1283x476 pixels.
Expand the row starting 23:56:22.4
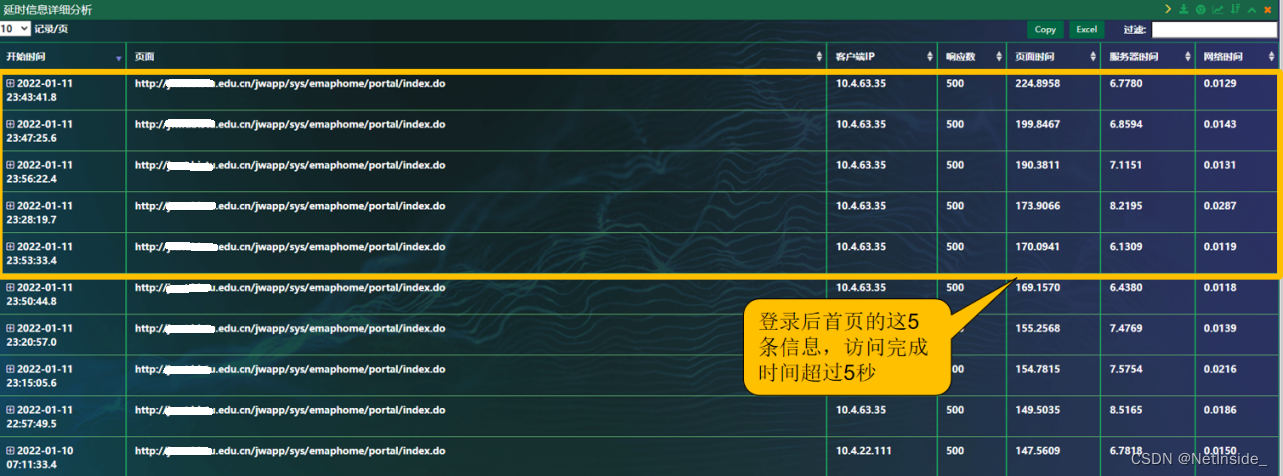pyautogui.click(x=10, y=165)
